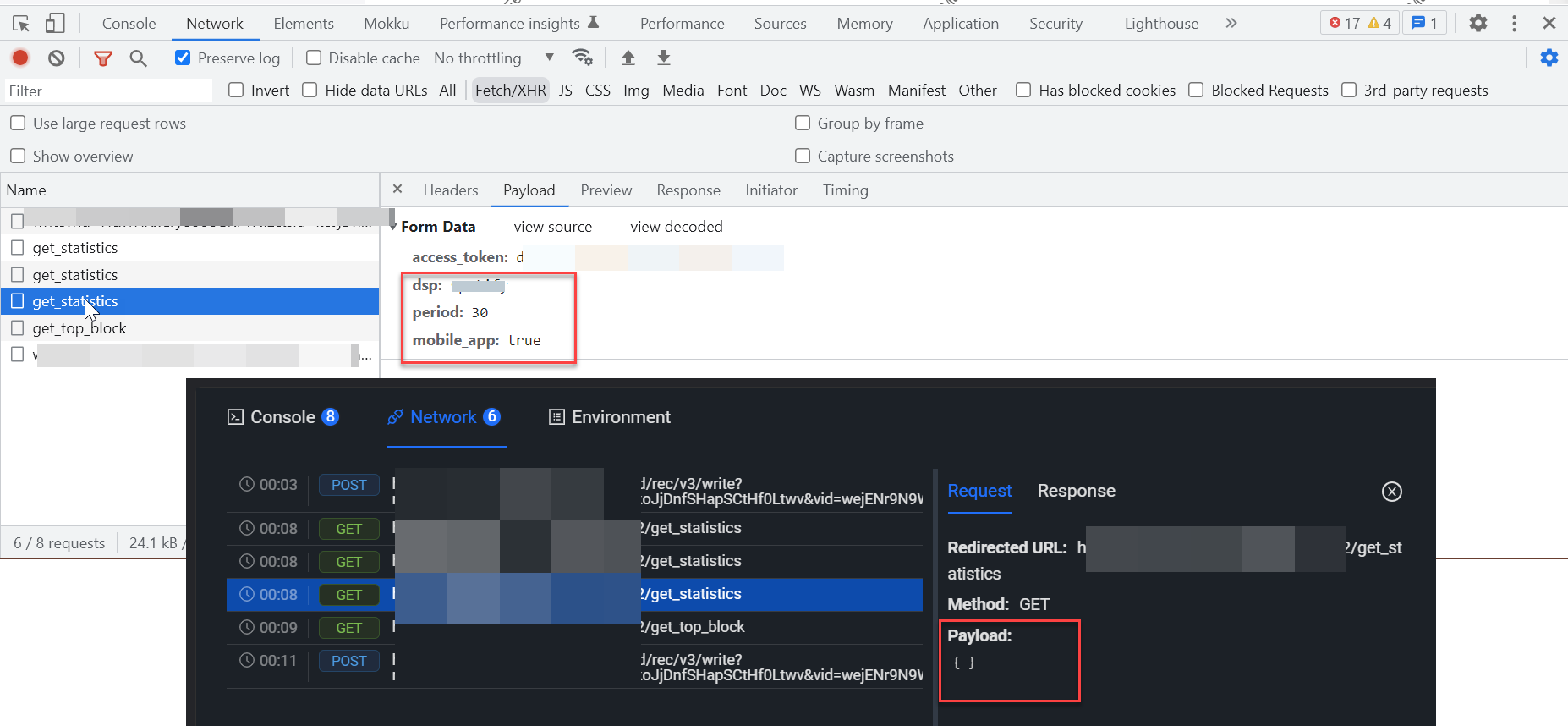1568x726 pixels.
Task: Click the view source link
Action: tap(553, 227)
